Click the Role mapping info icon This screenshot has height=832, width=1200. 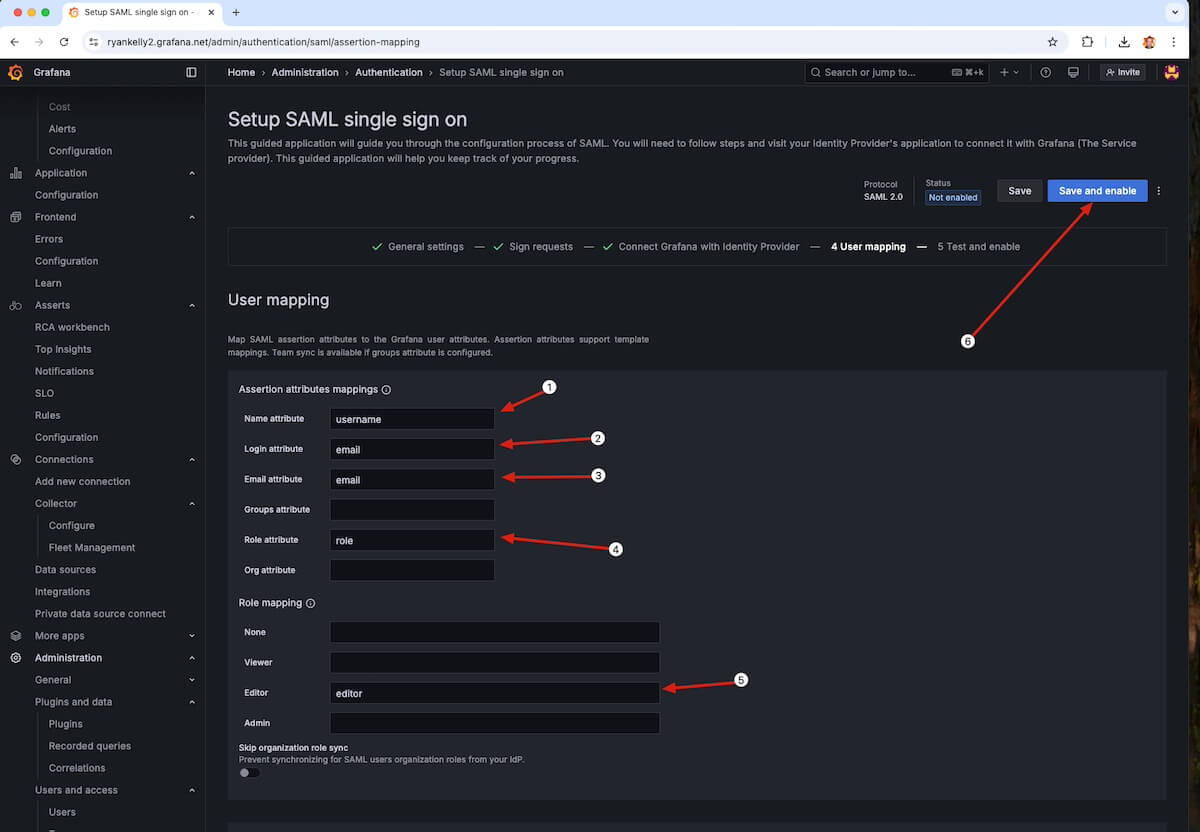(310, 604)
